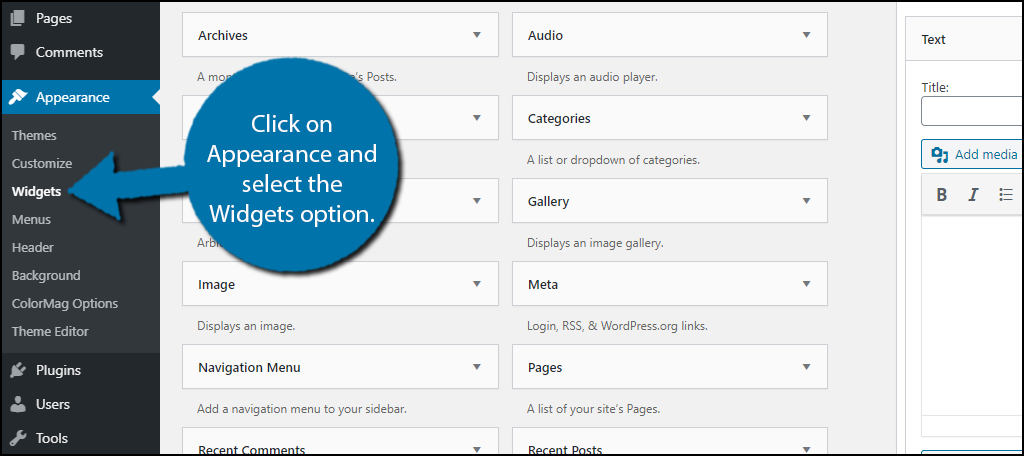Select the Widgets submenu item
The width and height of the screenshot is (1024, 456).
tap(37, 192)
